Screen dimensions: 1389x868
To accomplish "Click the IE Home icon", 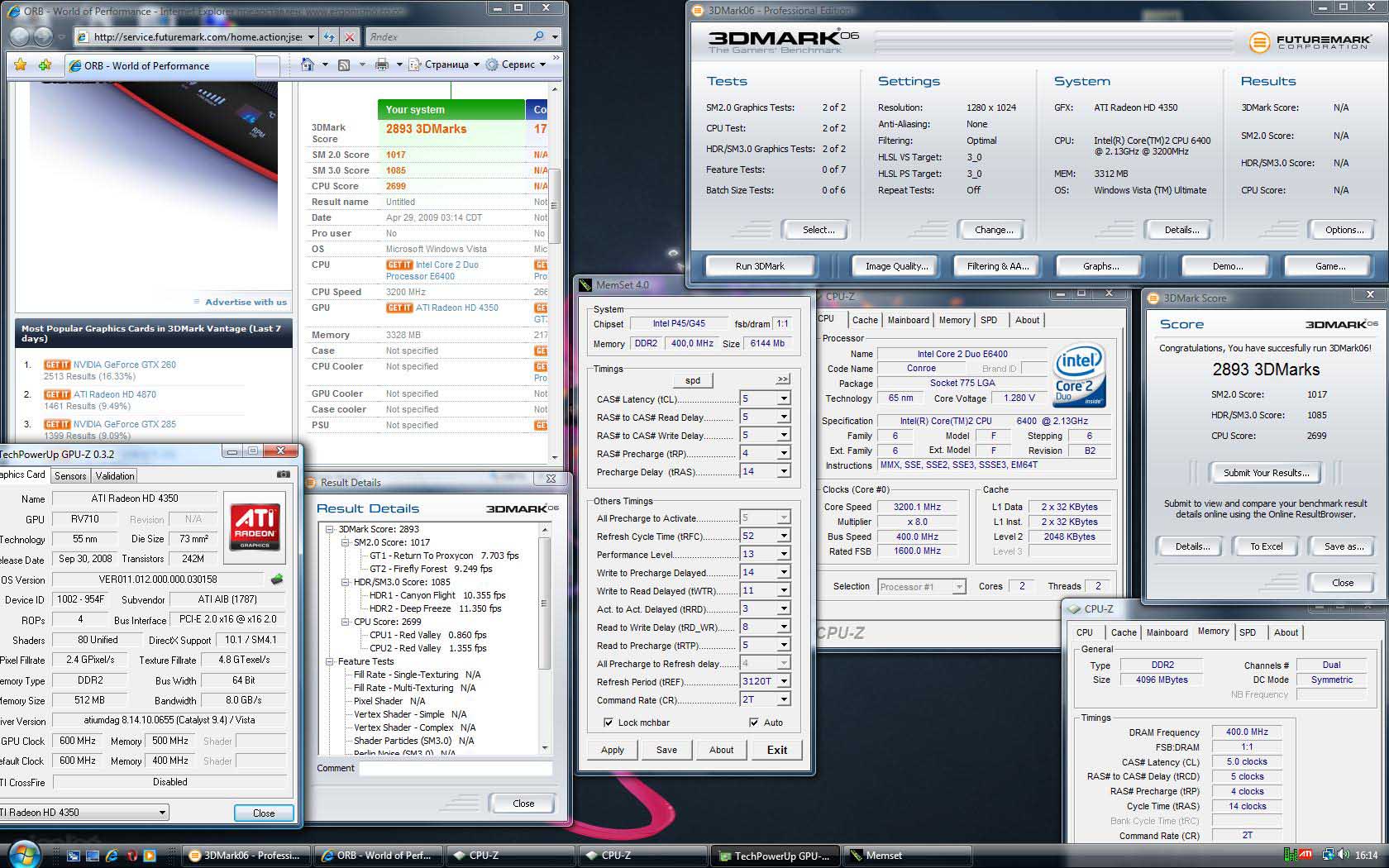I will point(308,64).
